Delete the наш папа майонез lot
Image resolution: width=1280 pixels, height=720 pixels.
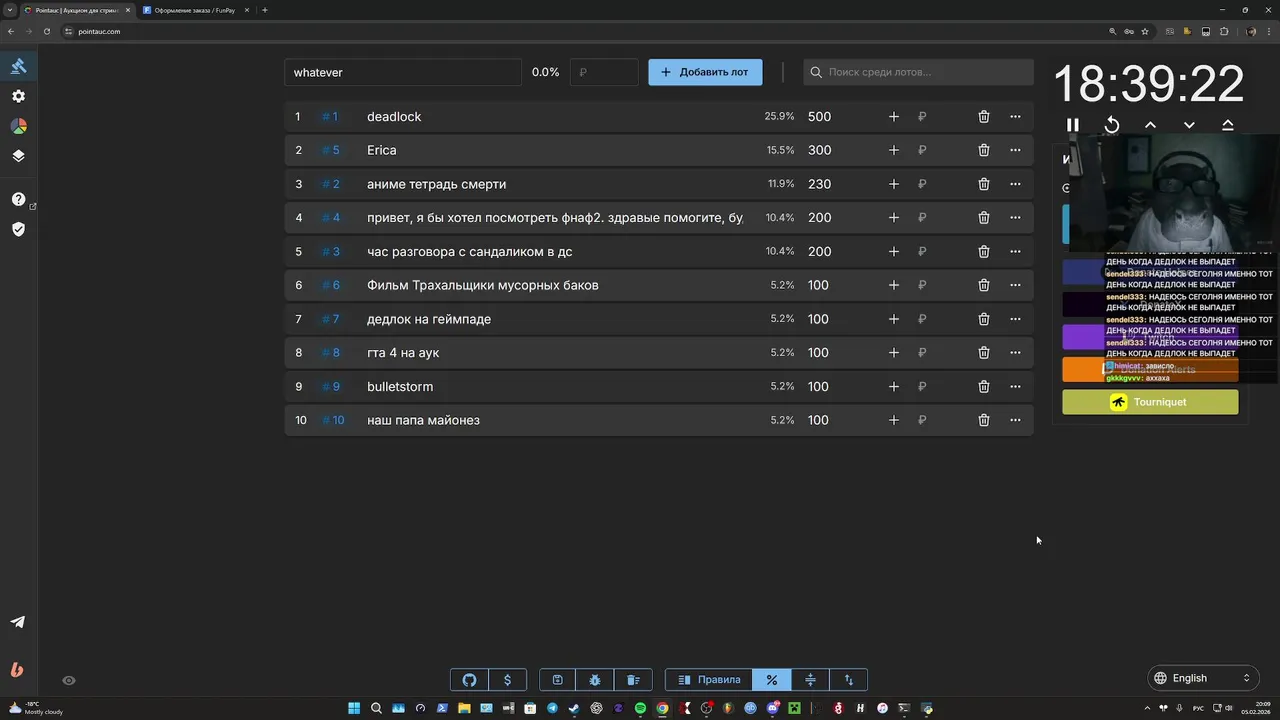(x=984, y=420)
